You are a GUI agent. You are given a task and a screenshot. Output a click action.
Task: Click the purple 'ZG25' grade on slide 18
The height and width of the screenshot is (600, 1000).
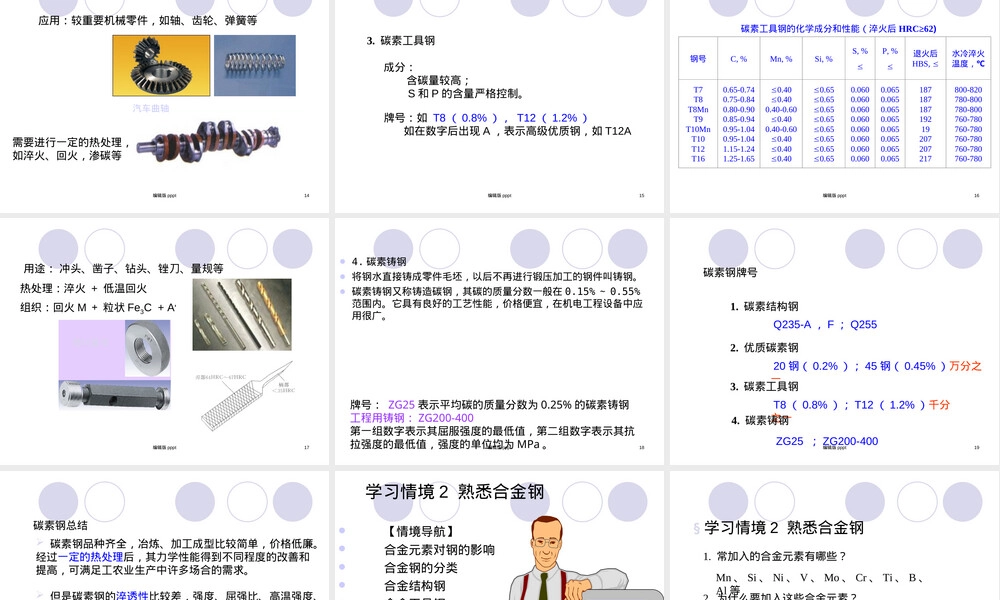(401, 405)
